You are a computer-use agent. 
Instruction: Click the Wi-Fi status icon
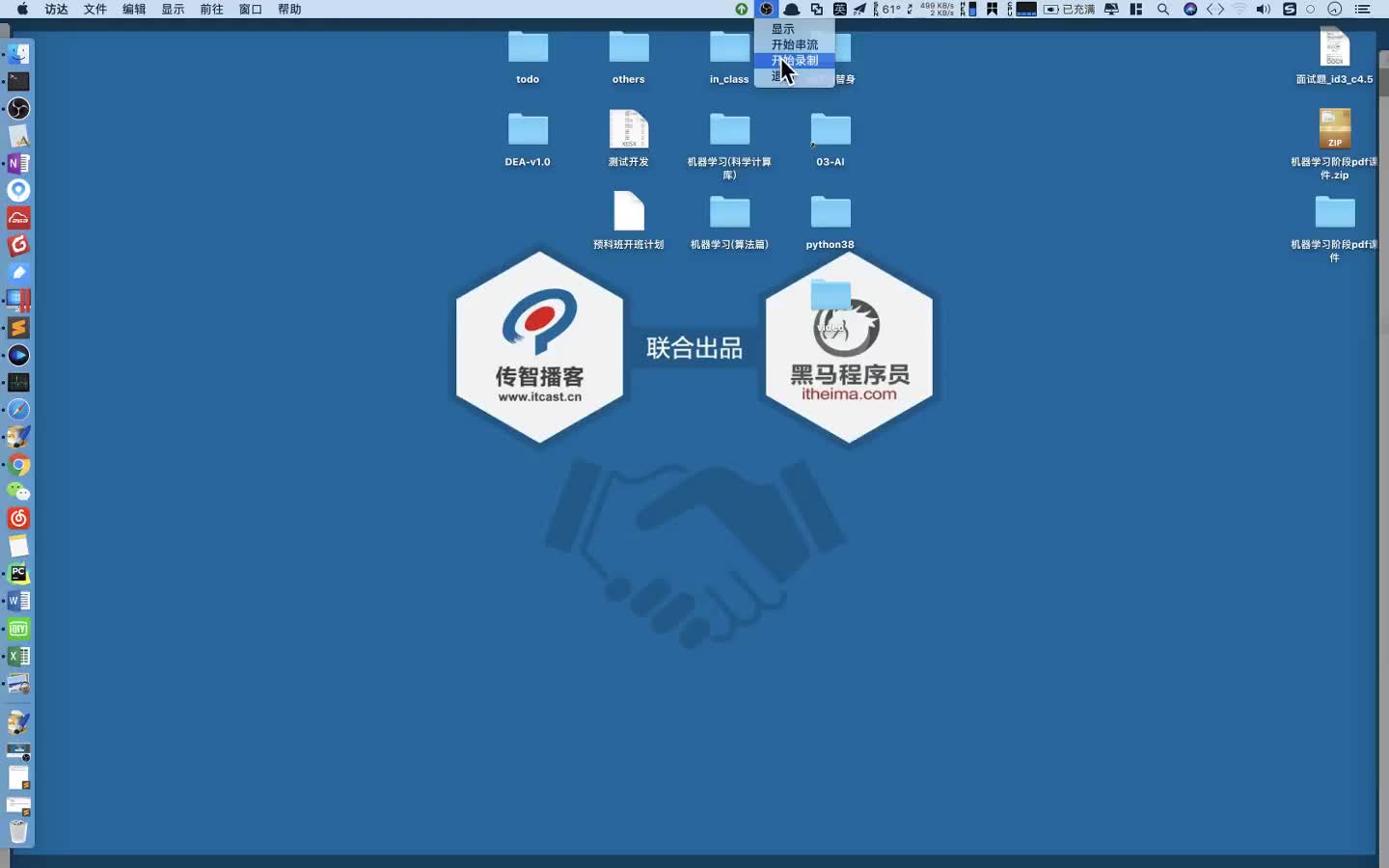pyautogui.click(x=1239, y=9)
